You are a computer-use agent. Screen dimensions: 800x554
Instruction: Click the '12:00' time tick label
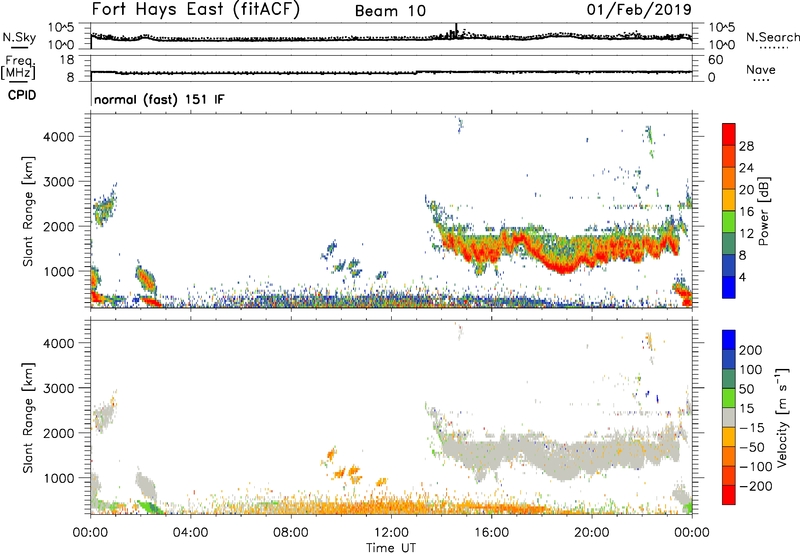391,533
